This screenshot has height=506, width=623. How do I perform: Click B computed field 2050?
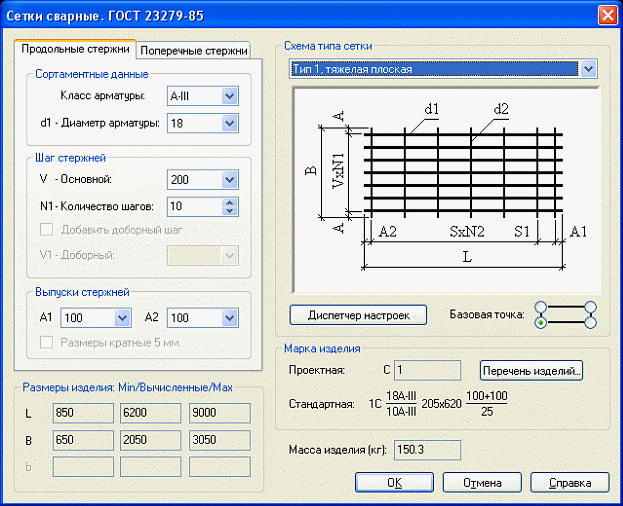tap(151, 440)
